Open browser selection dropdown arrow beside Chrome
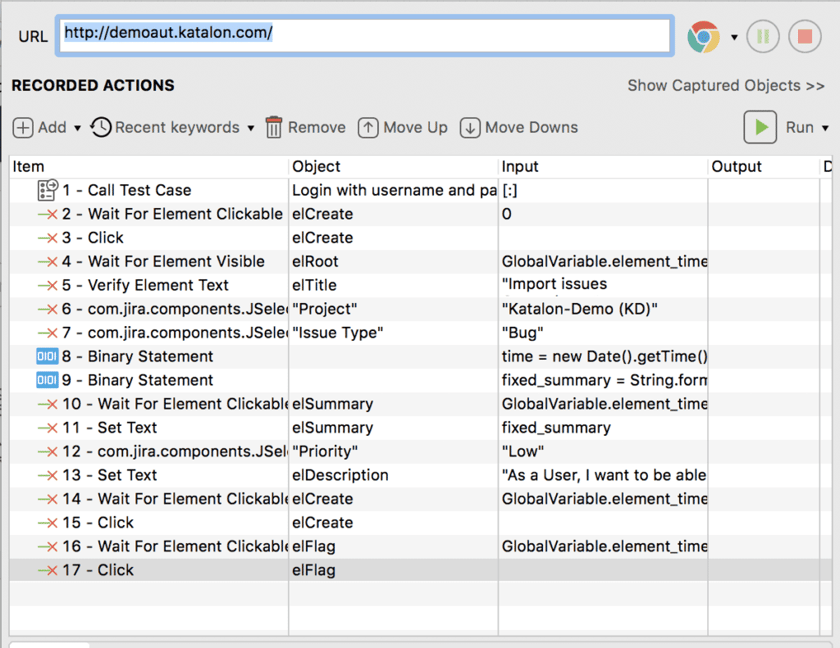The image size is (840, 648). point(734,37)
